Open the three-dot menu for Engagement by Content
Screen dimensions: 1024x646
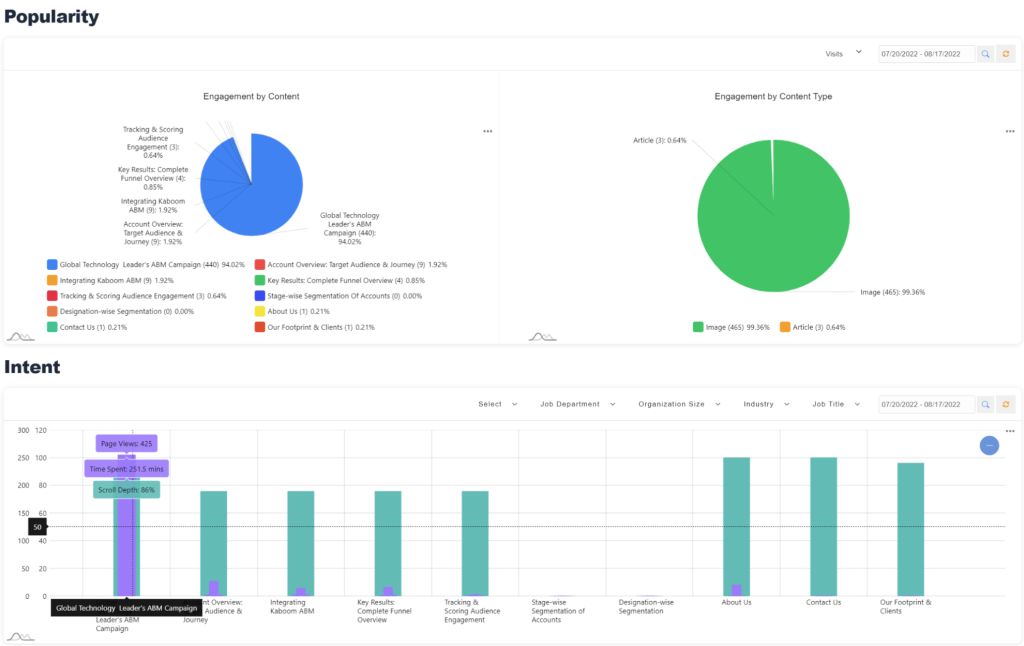(x=487, y=131)
